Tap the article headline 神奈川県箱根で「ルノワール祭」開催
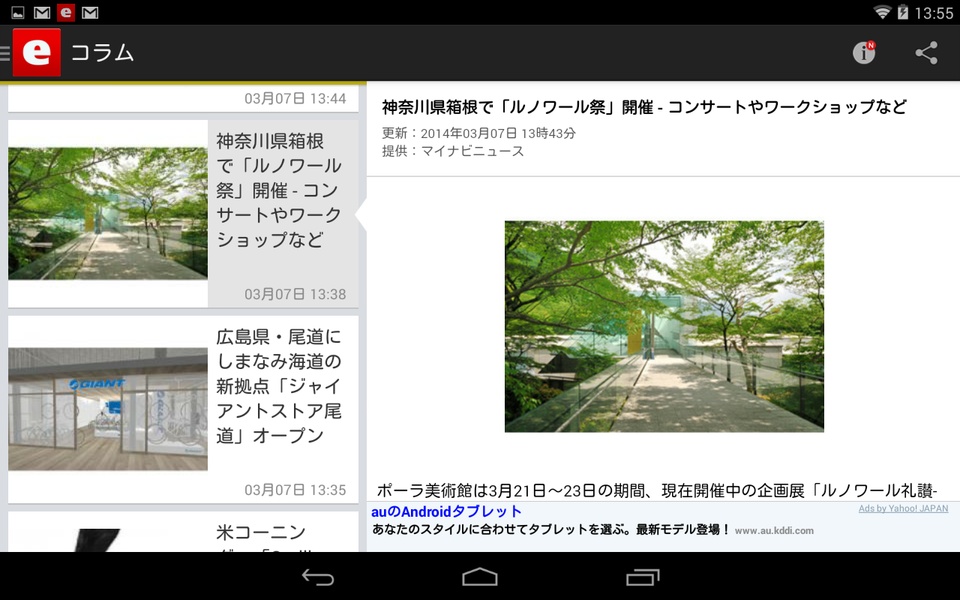Viewport: 960px width, 600px height. point(644,107)
